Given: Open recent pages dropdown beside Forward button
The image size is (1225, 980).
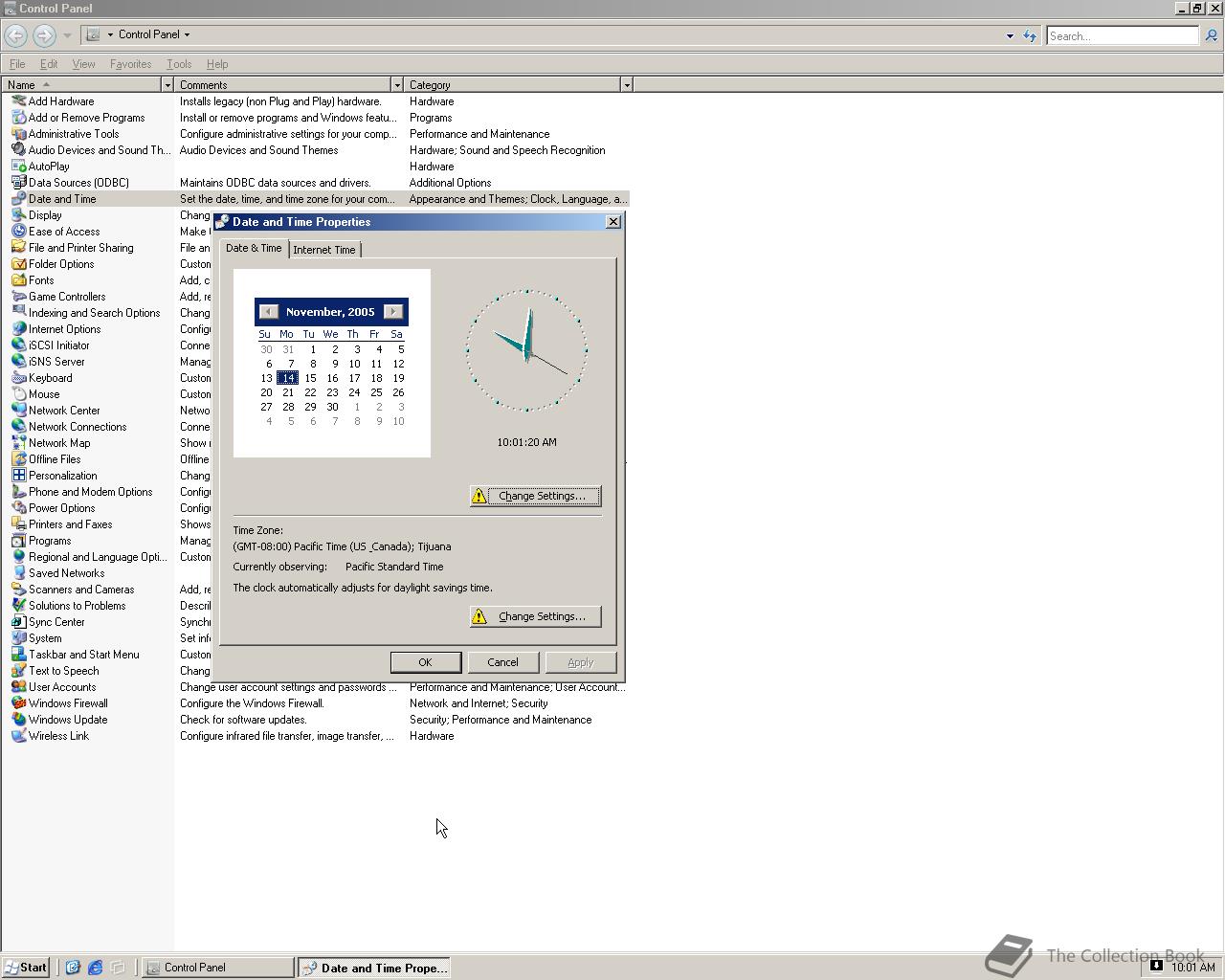Looking at the screenshot, I should (67, 35).
